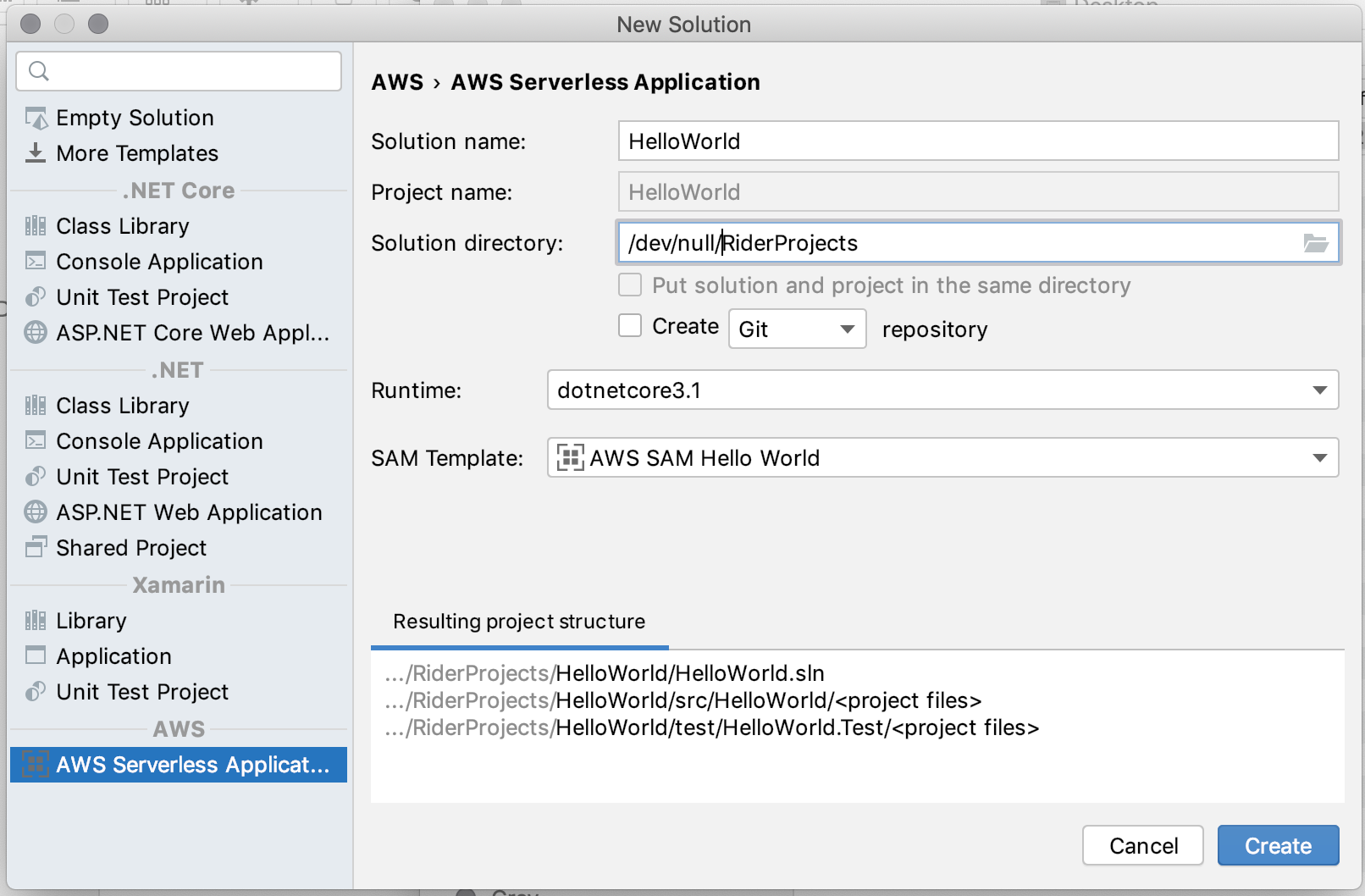Click the AWS Serverless Application template icon
The height and width of the screenshot is (896, 1365).
[36, 765]
